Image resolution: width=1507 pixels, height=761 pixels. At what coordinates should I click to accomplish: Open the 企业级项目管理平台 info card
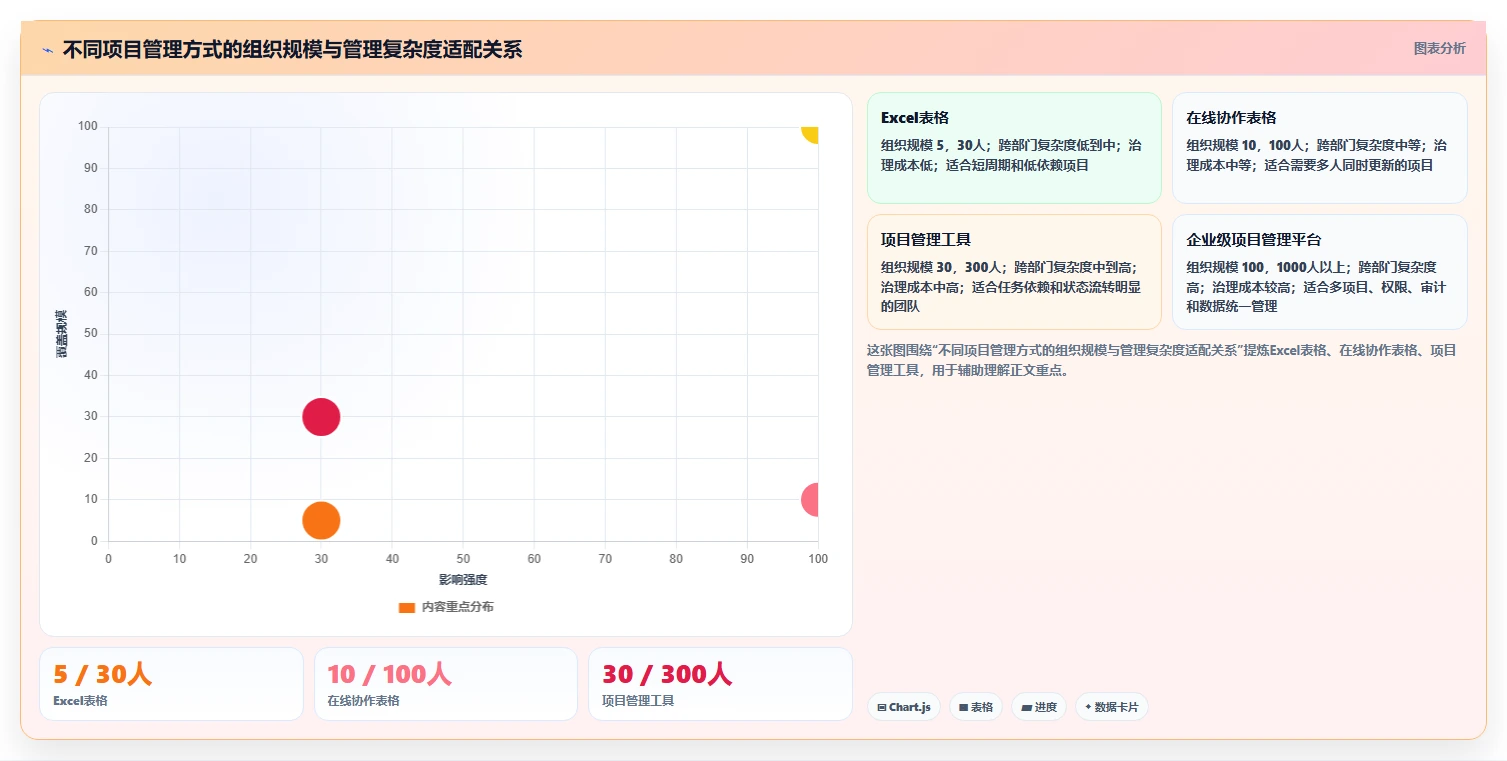pyautogui.click(x=1319, y=272)
